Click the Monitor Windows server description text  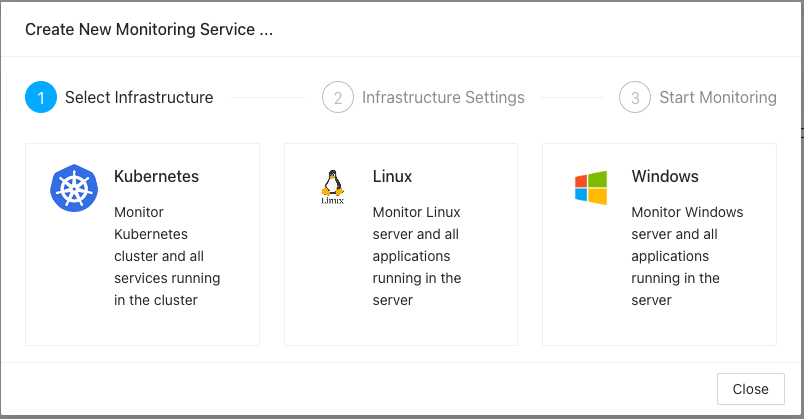click(x=686, y=256)
